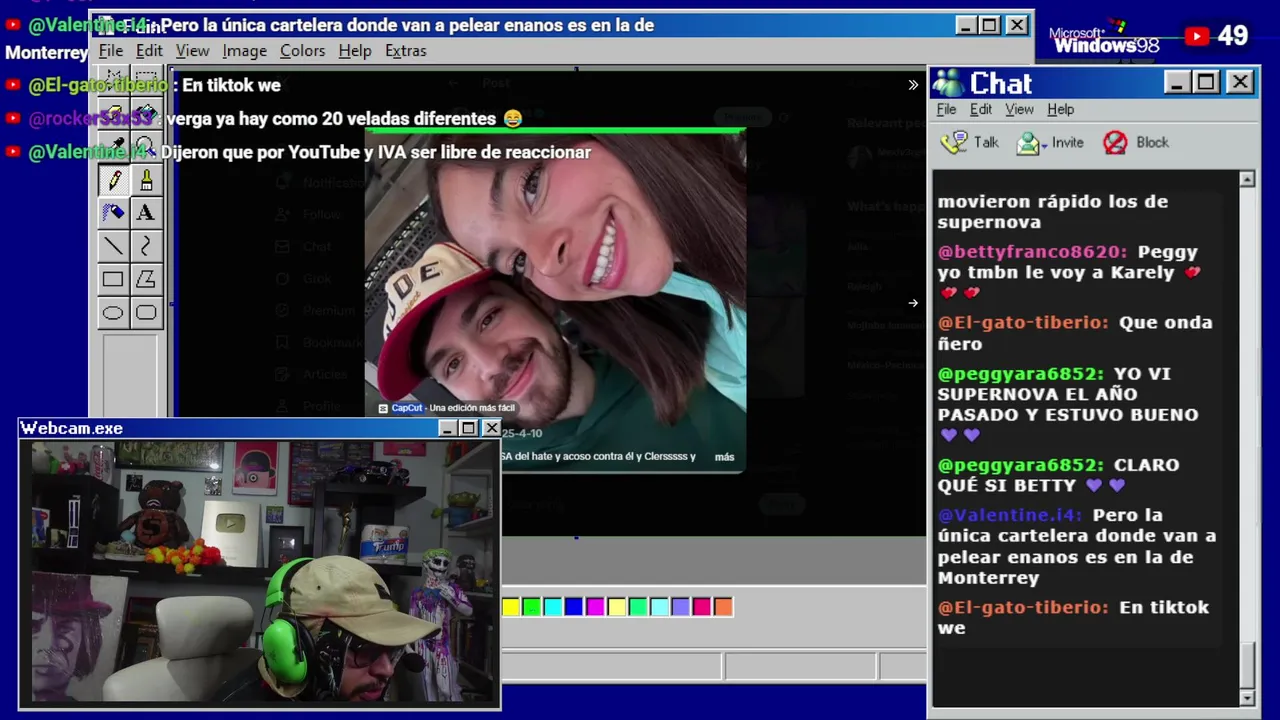Minimize the Webcam.exe window
The width and height of the screenshot is (1280, 720).
(447, 428)
